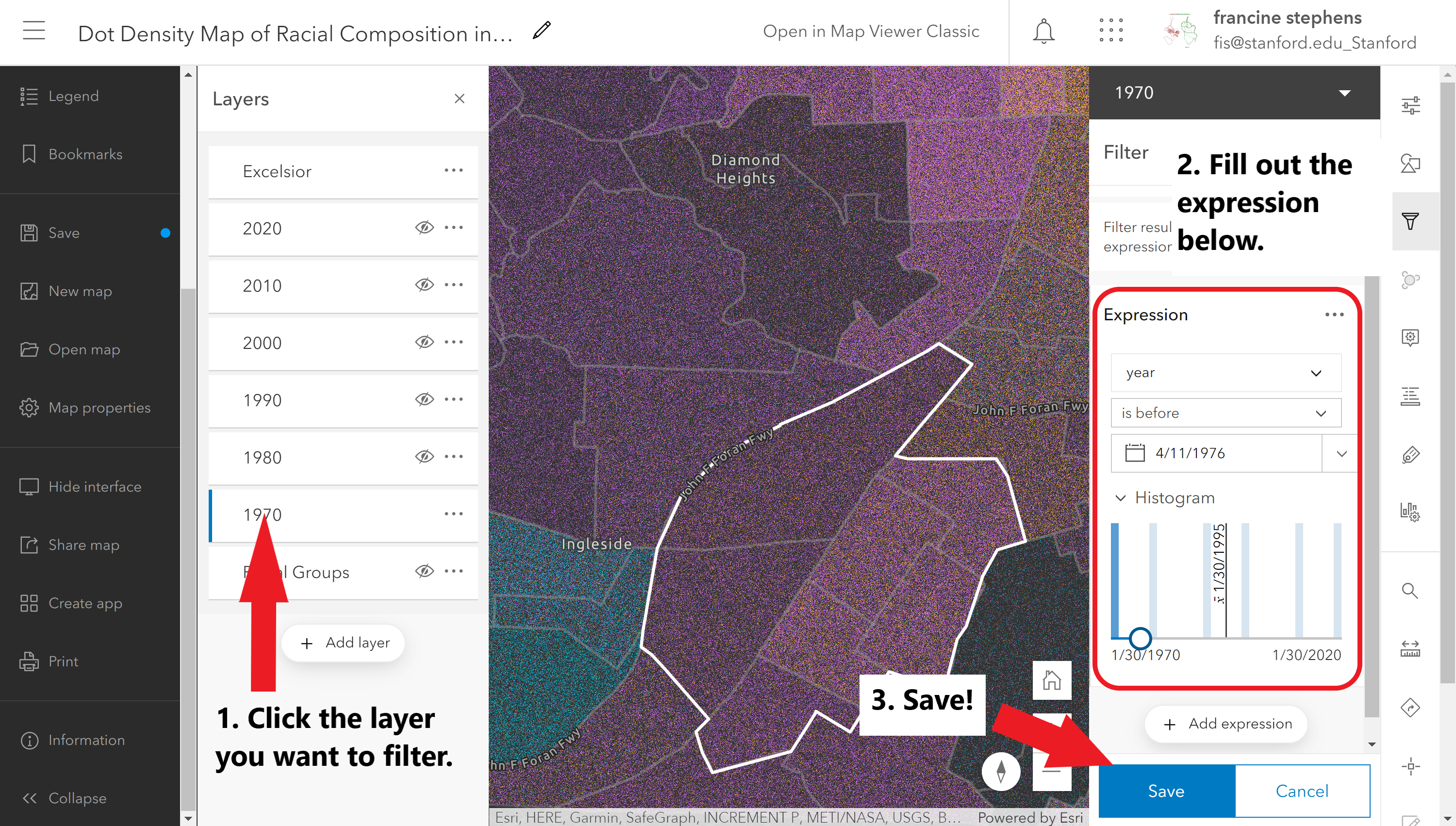Open the app launcher grid icon

pos(1110,30)
